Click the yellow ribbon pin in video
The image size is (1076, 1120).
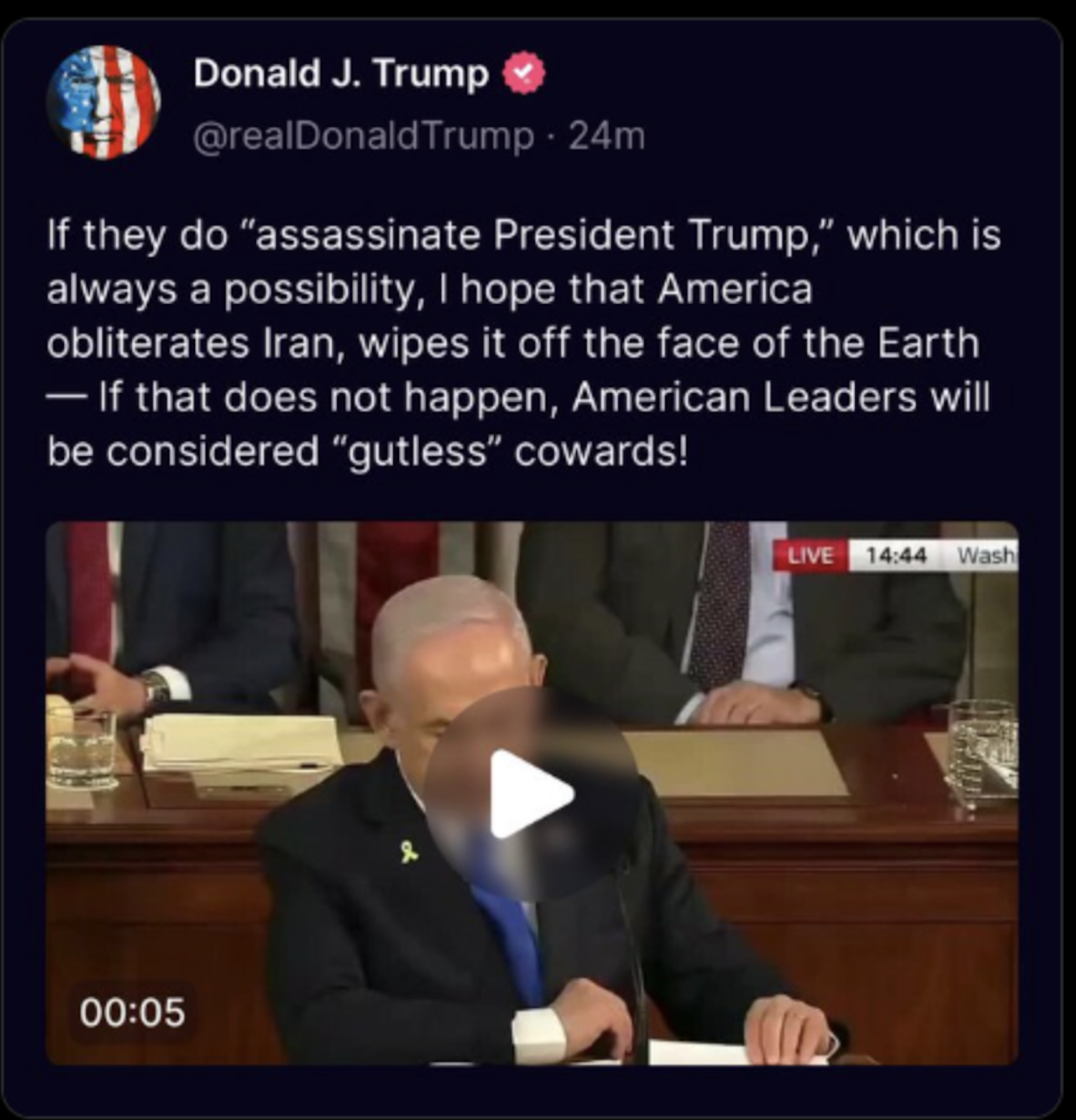(409, 852)
